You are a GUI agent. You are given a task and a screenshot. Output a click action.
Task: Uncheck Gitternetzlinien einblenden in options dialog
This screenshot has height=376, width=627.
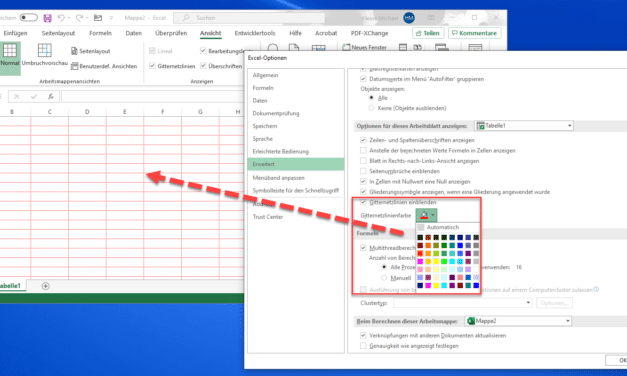pyautogui.click(x=363, y=202)
